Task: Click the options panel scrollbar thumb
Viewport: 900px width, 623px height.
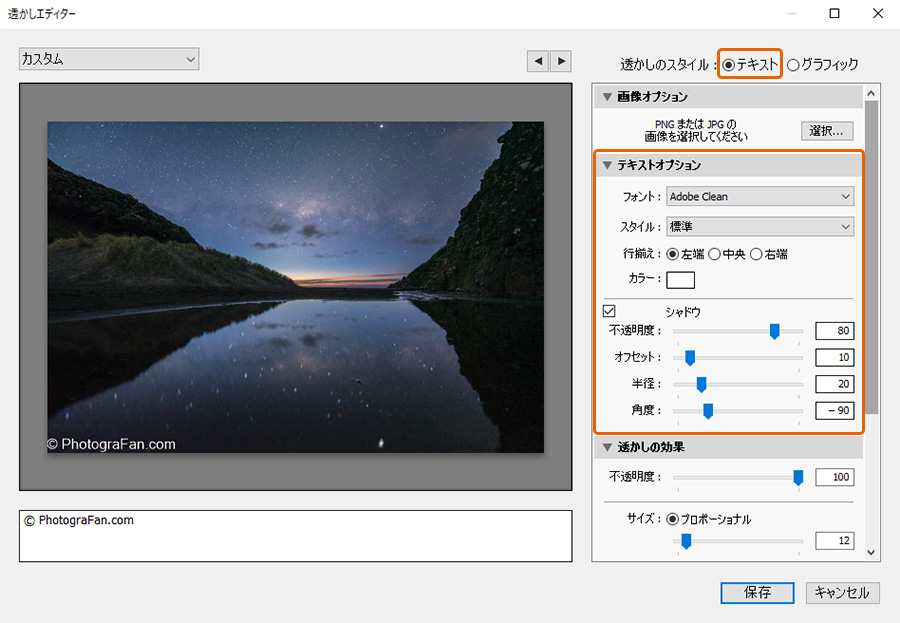Action: [x=871, y=257]
